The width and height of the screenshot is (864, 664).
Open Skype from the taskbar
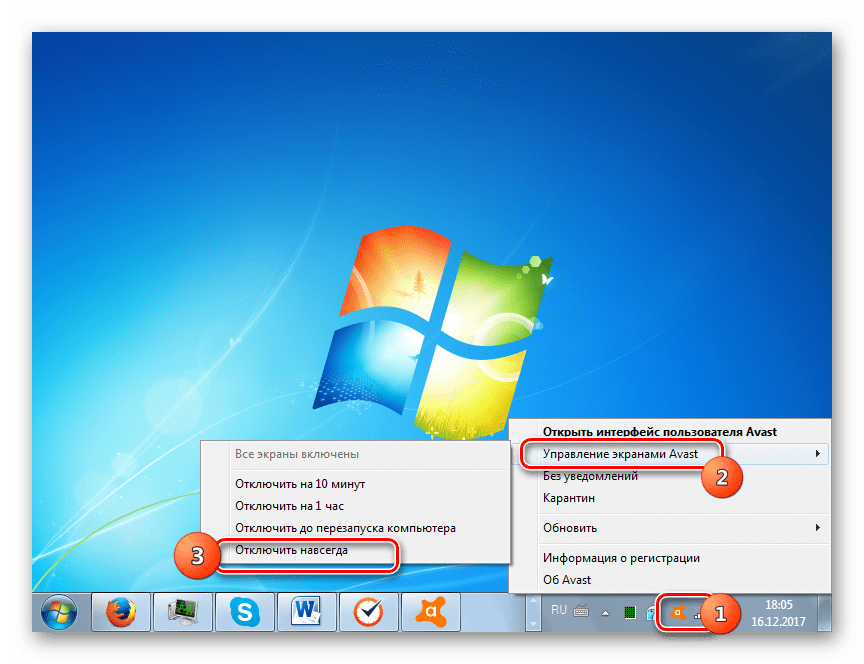pos(242,611)
